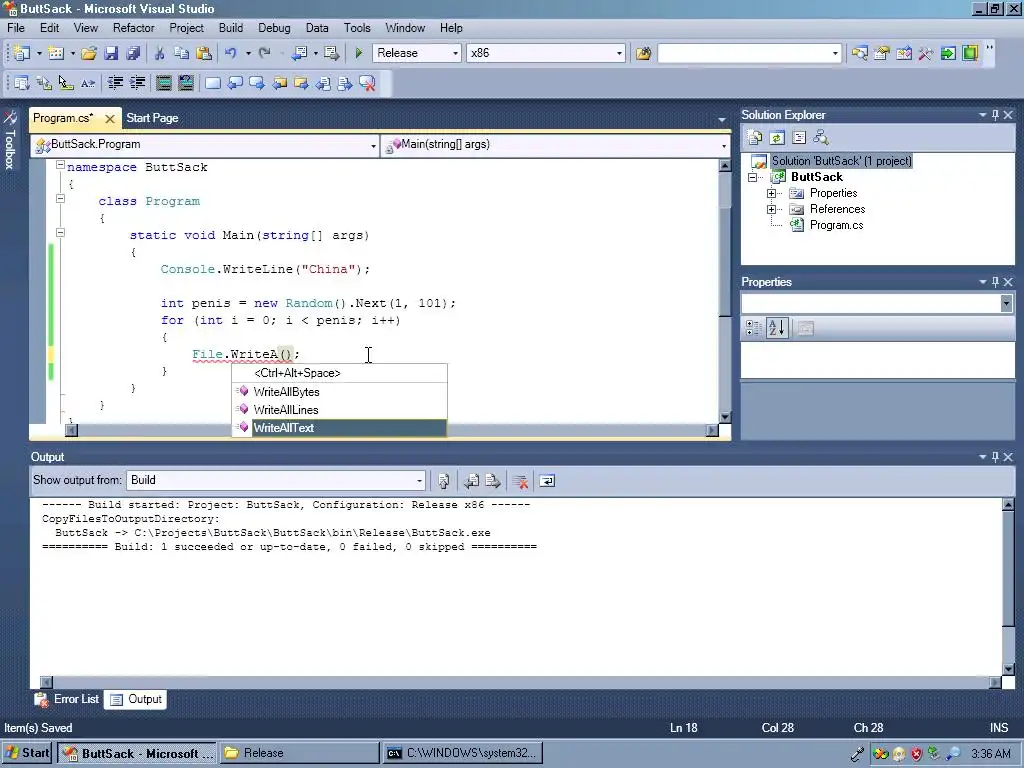Image resolution: width=1024 pixels, height=768 pixels.
Task: Clear all bookmarks with the red X icon
Action: [x=368, y=83]
